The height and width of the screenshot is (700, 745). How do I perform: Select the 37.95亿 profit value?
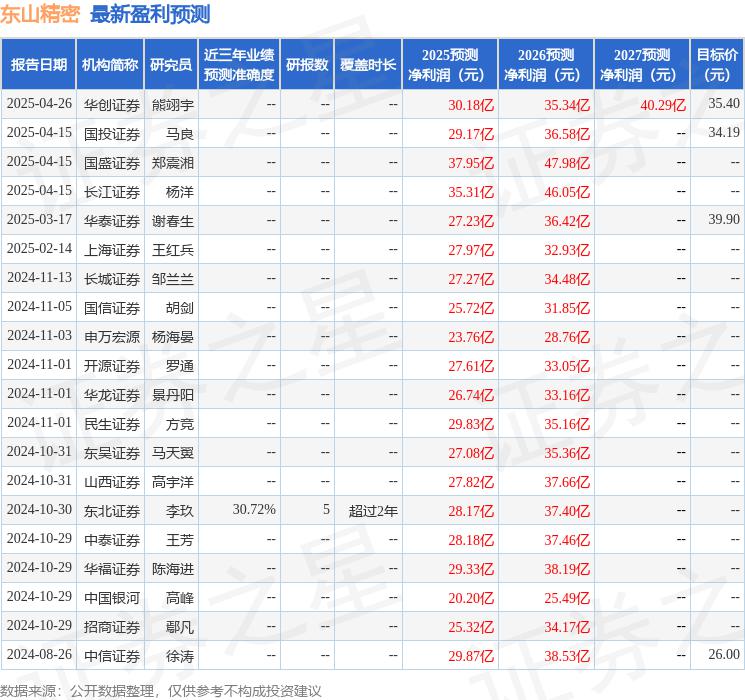click(471, 163)
